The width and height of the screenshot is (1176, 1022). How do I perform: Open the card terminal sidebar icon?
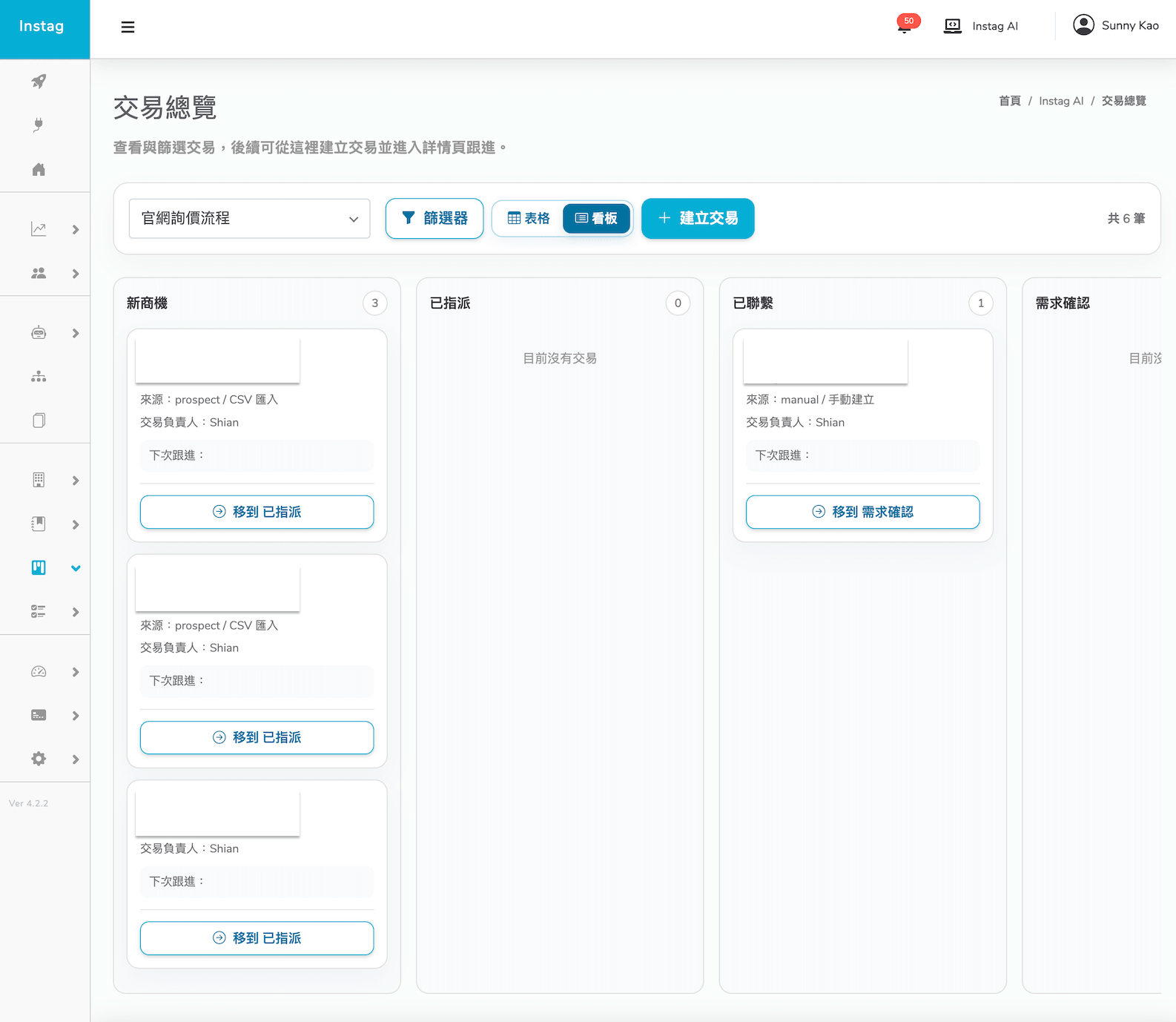(39, 715)
